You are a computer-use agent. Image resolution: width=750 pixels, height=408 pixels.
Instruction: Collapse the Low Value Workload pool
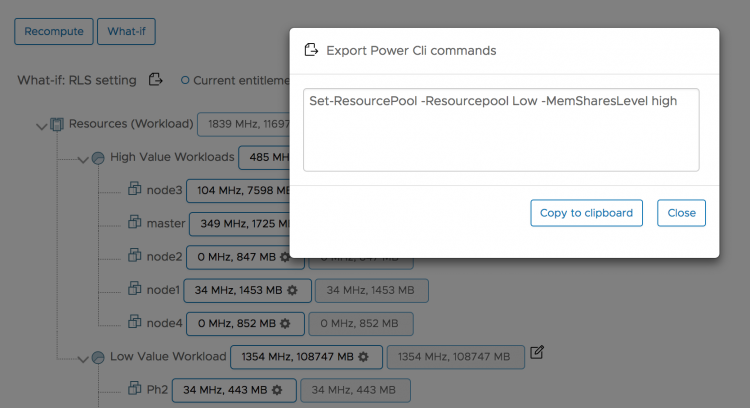click(83, 357)
